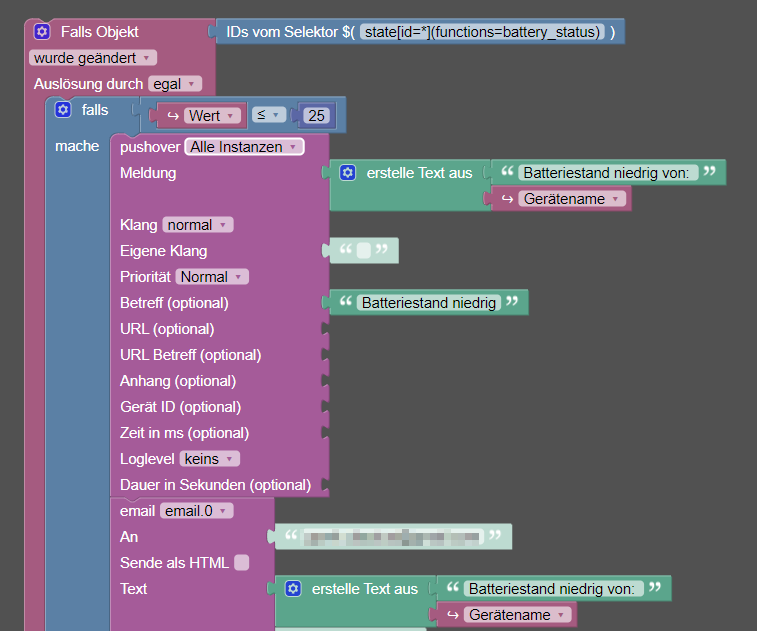Edit pushover Meldung text 'Batteriestand niedrig von:'
This screenshot has height=631, width=757.
click(606, 173)
